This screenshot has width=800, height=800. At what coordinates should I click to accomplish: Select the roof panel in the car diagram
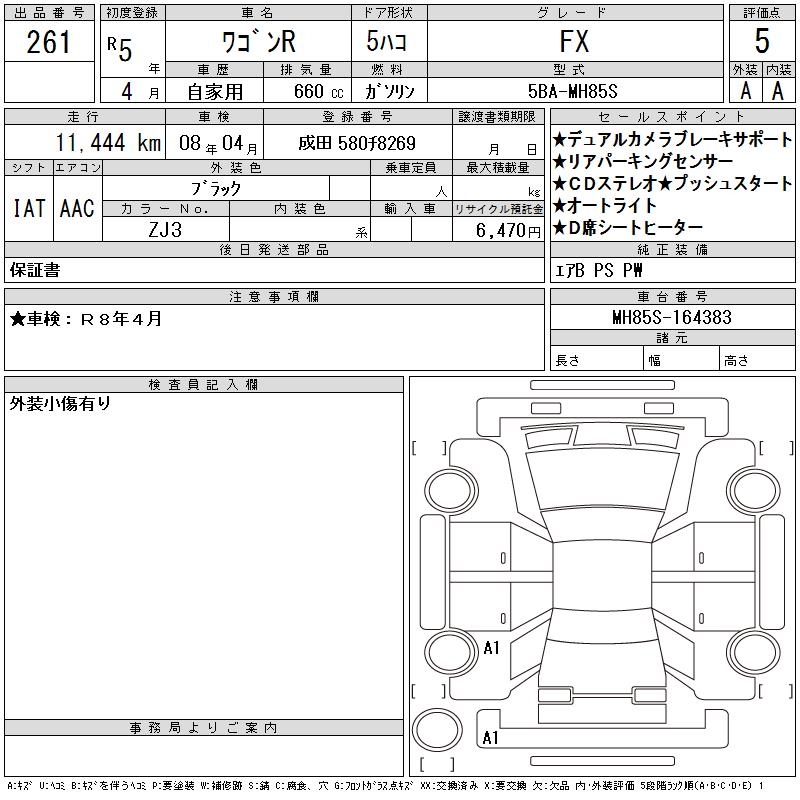[602, 574]
